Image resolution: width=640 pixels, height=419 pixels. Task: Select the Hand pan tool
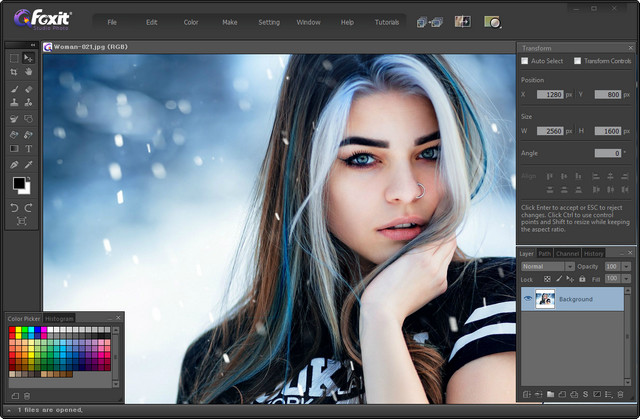point(28,72)
